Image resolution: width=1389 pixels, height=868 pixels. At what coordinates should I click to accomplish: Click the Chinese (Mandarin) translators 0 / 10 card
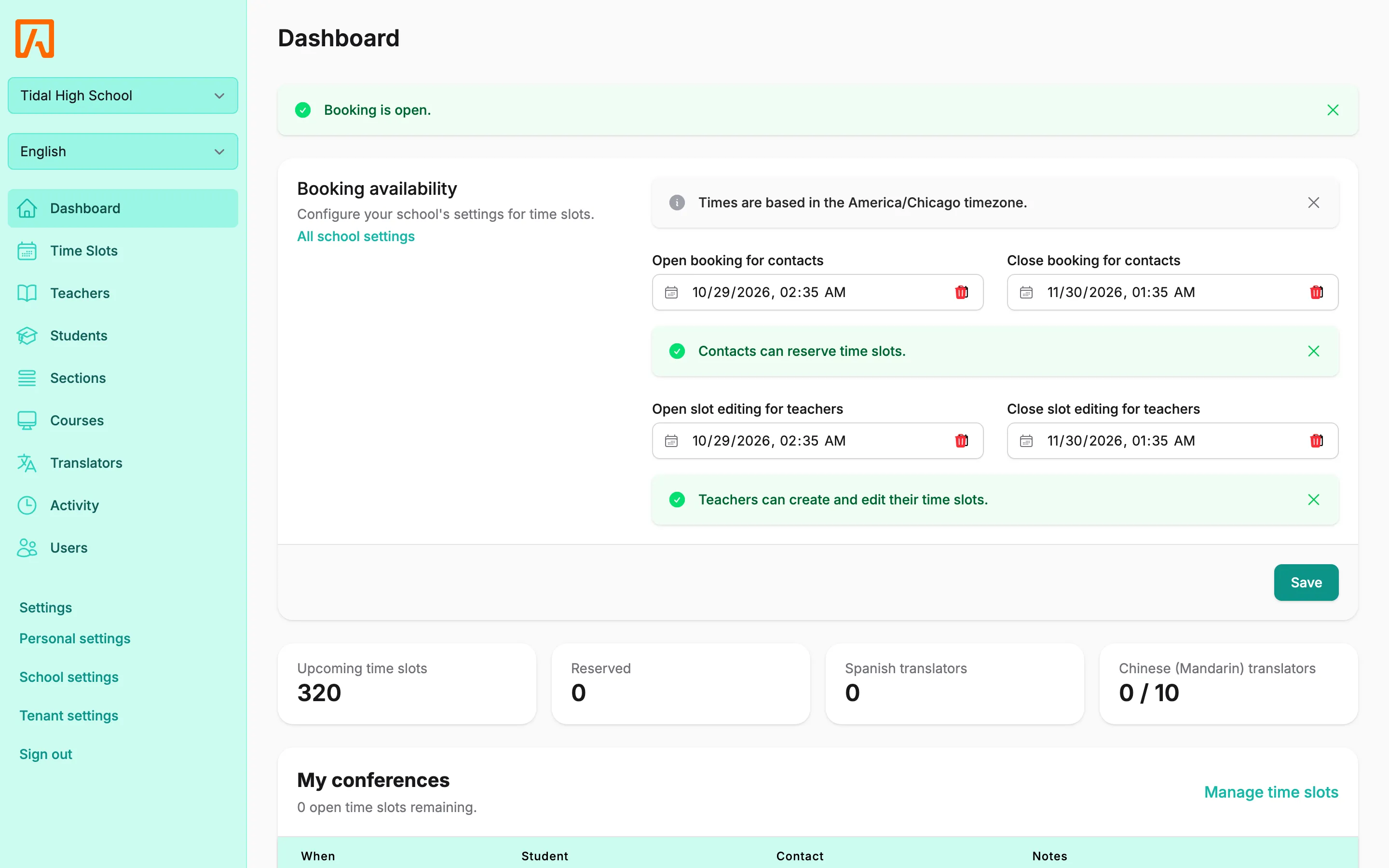[1228, 684]
